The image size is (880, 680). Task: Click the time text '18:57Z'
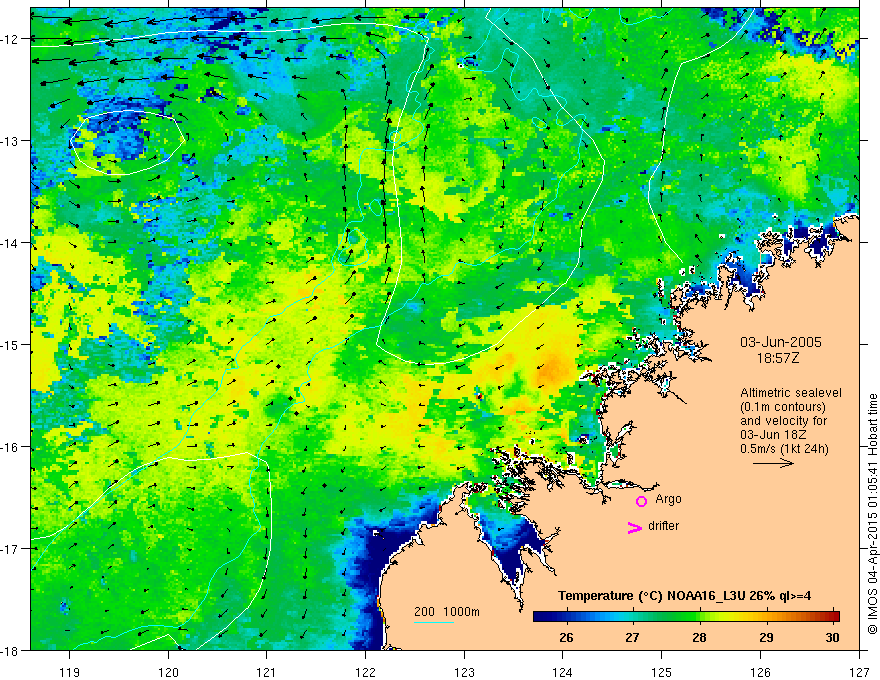(x=778, y=358)
